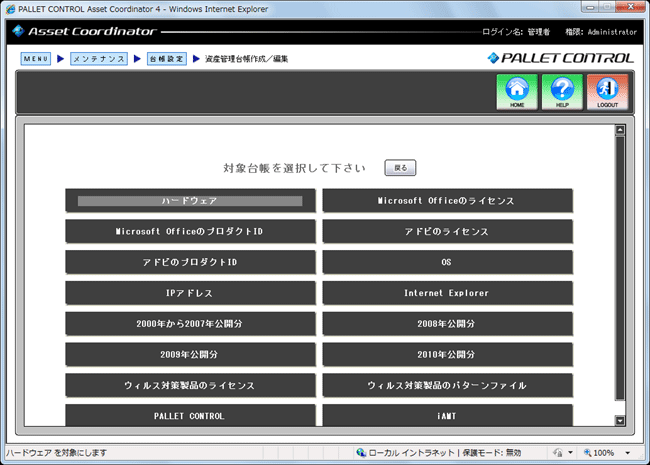The image size is (650, 465).
Task: Click the 戻る back button
Action: click(x=400, y=168)
